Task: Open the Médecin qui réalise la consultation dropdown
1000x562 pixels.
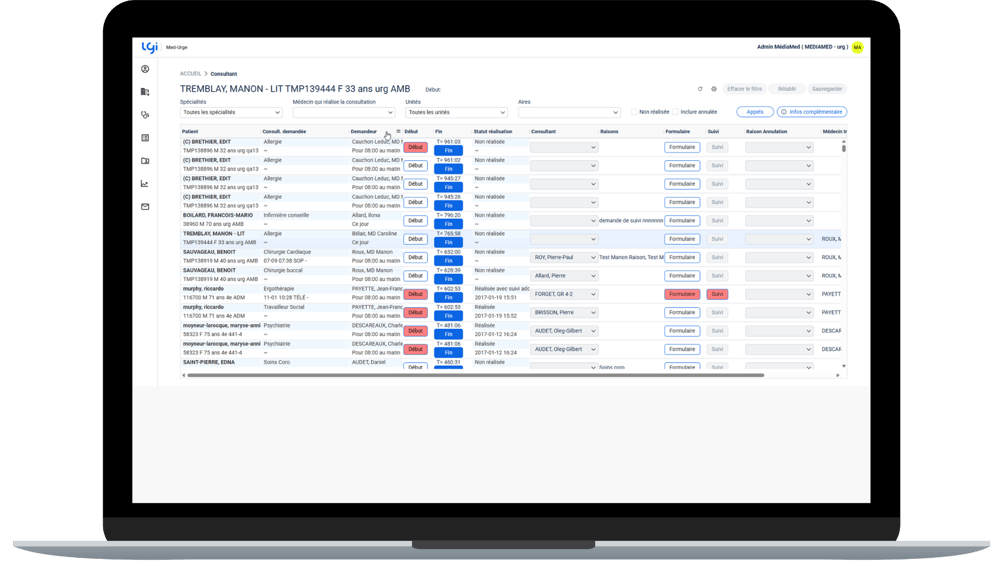Action: click(343, 113)
